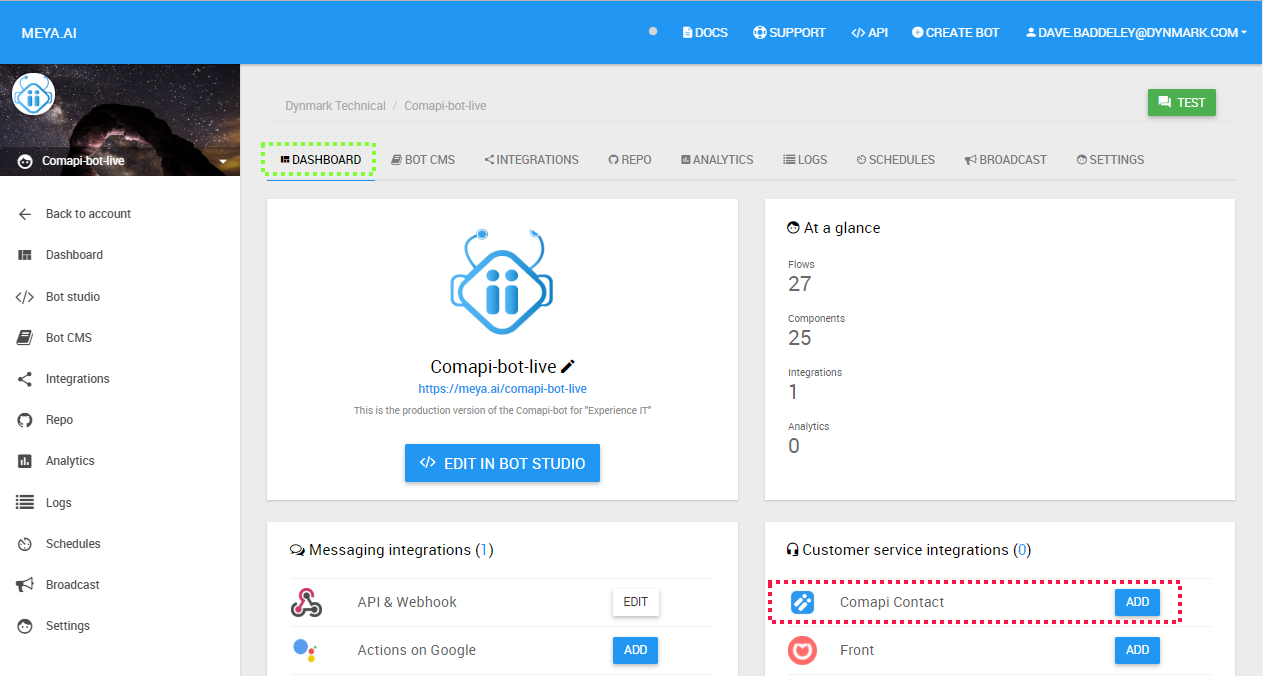1263x676 pixels.
Task: Add the Actions on Google integration
Action: tap(635, 650)
